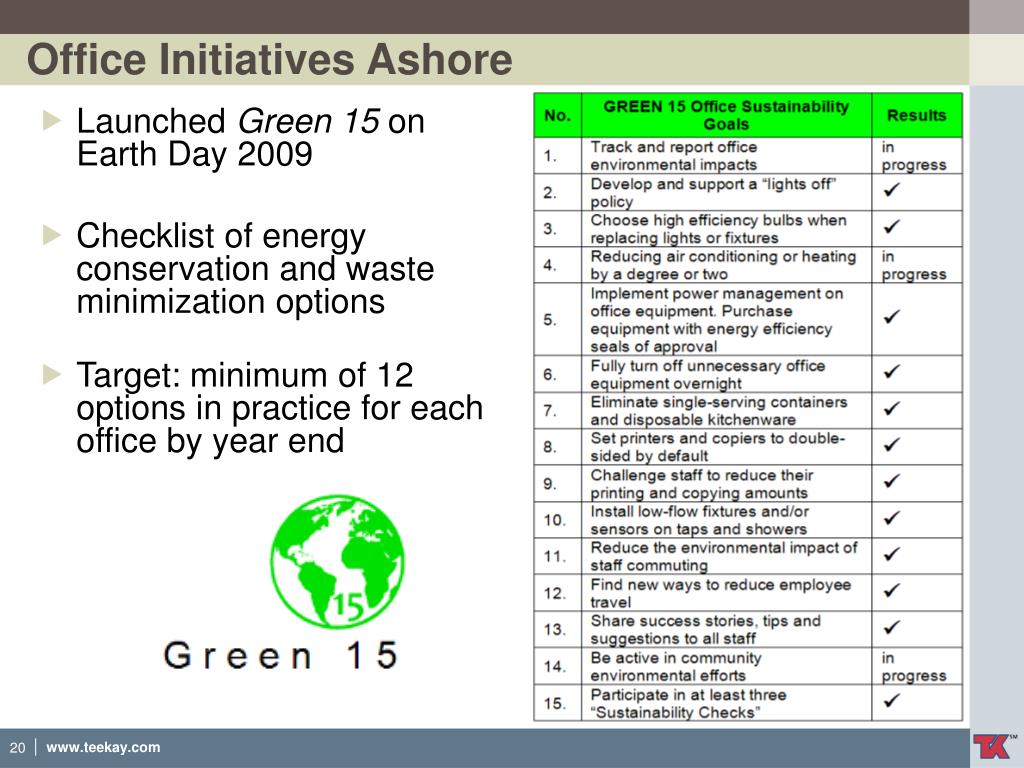The image size is (1024, 768).
Task: Click the checkmark for reduce printing goal
Action: coord(891,481)
